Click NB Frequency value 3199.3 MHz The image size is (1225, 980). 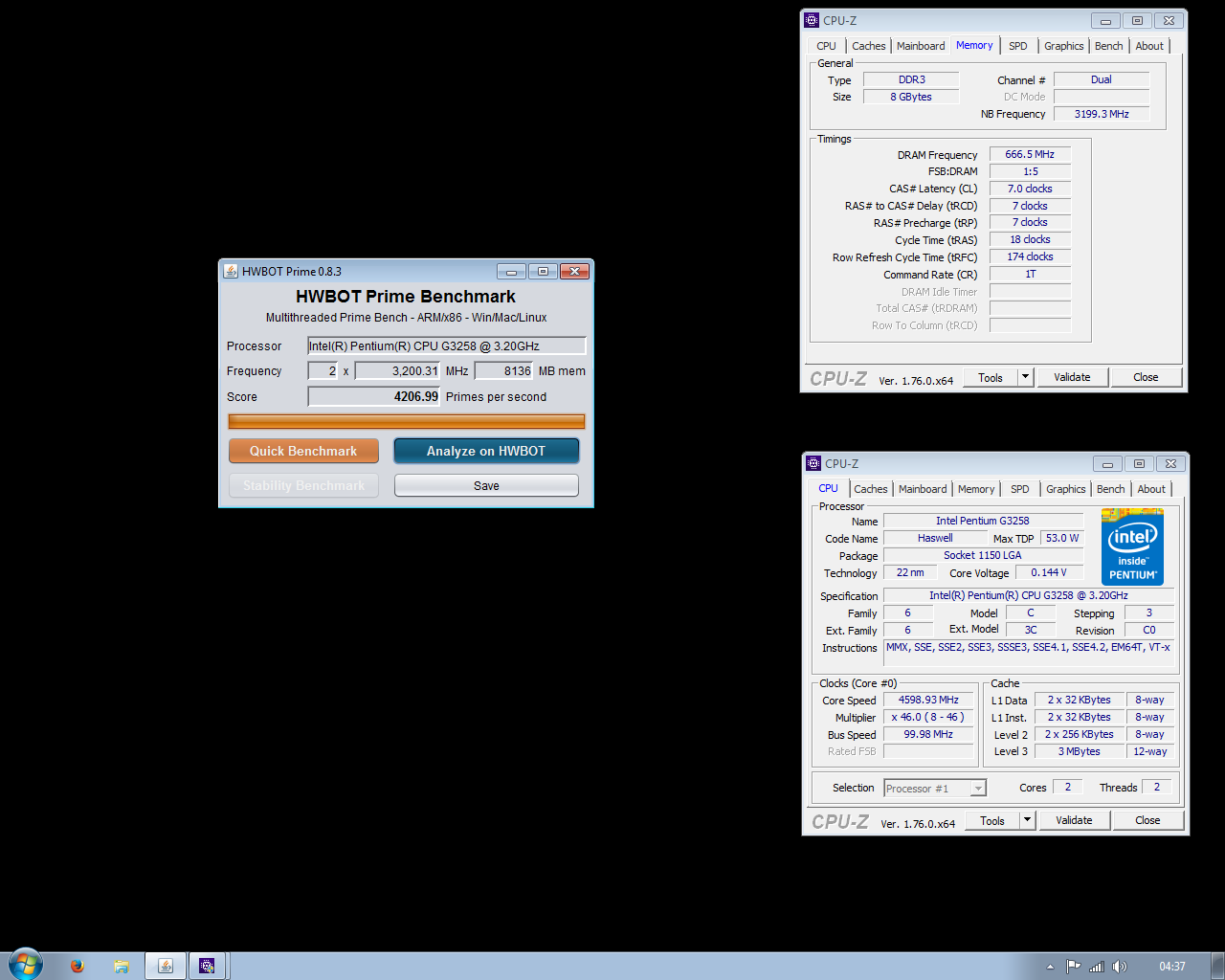pos(1102,114)
